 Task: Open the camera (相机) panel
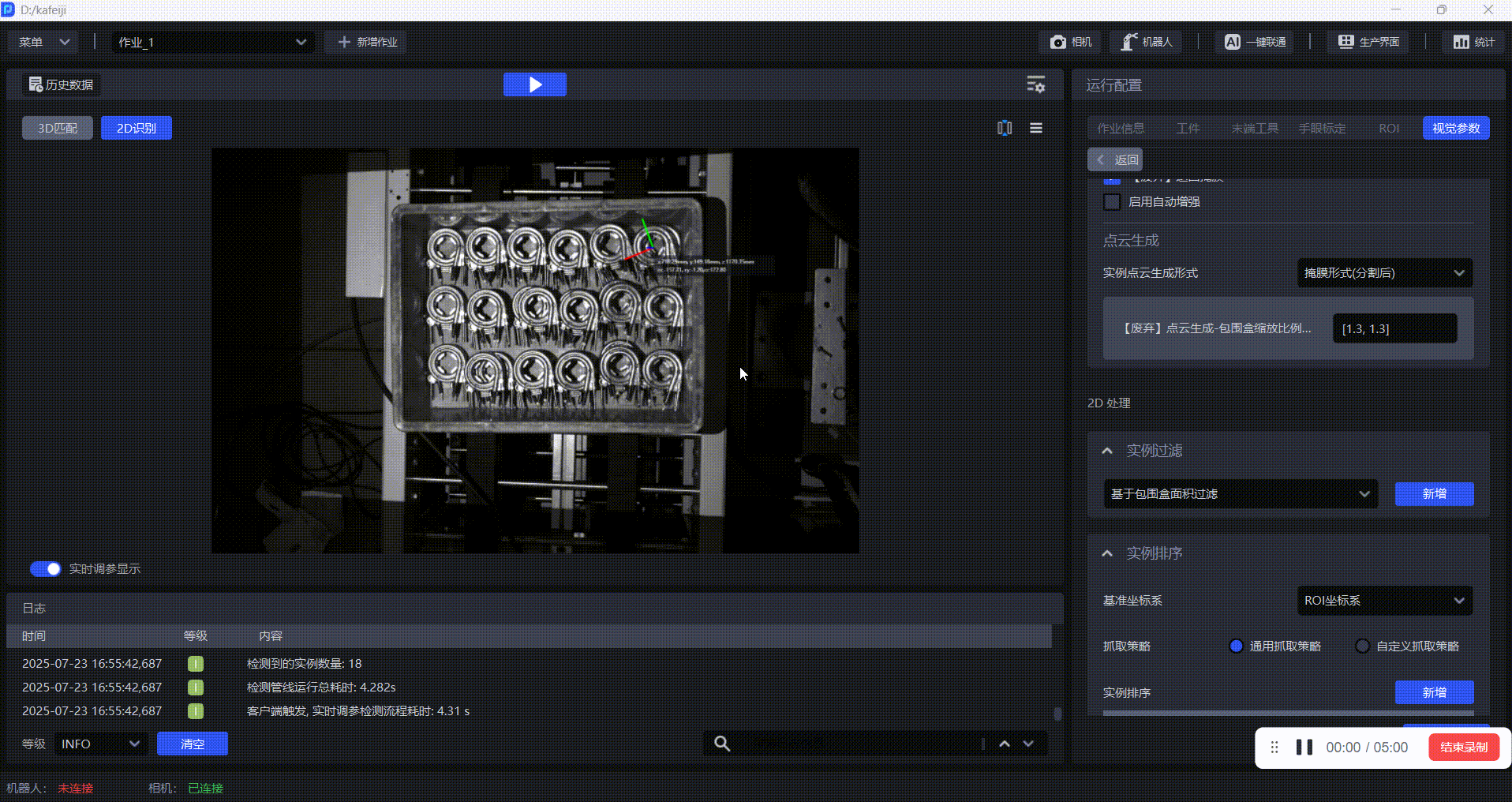1071,42
